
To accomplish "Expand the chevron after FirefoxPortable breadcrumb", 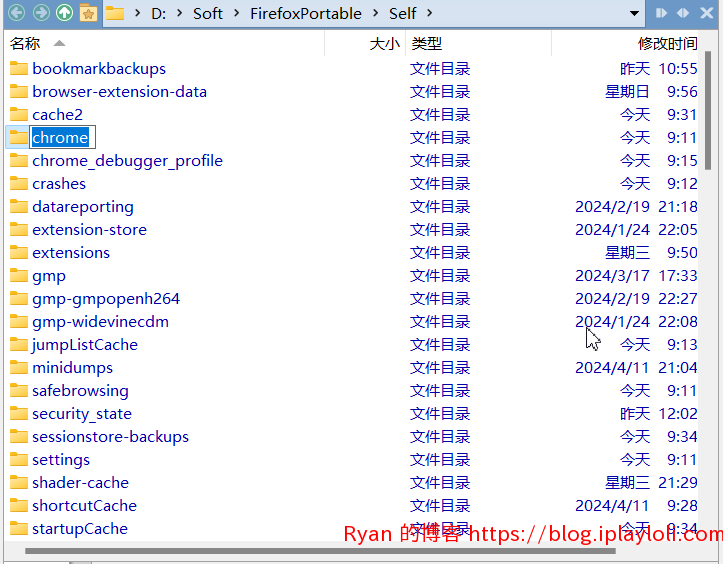I will point(375,13).
